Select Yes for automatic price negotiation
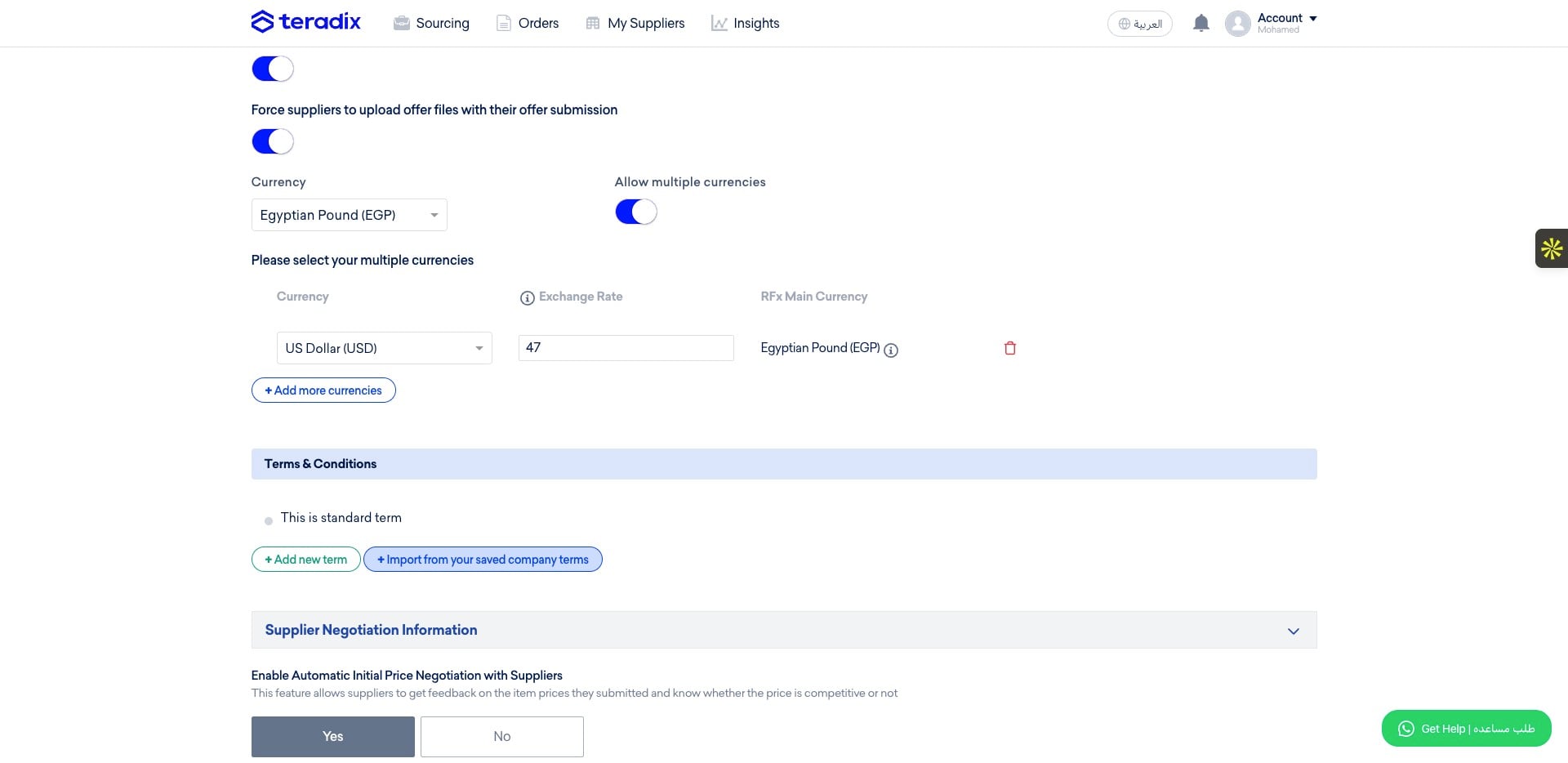The image size is (1568, 763). click(x=332, y=737)
